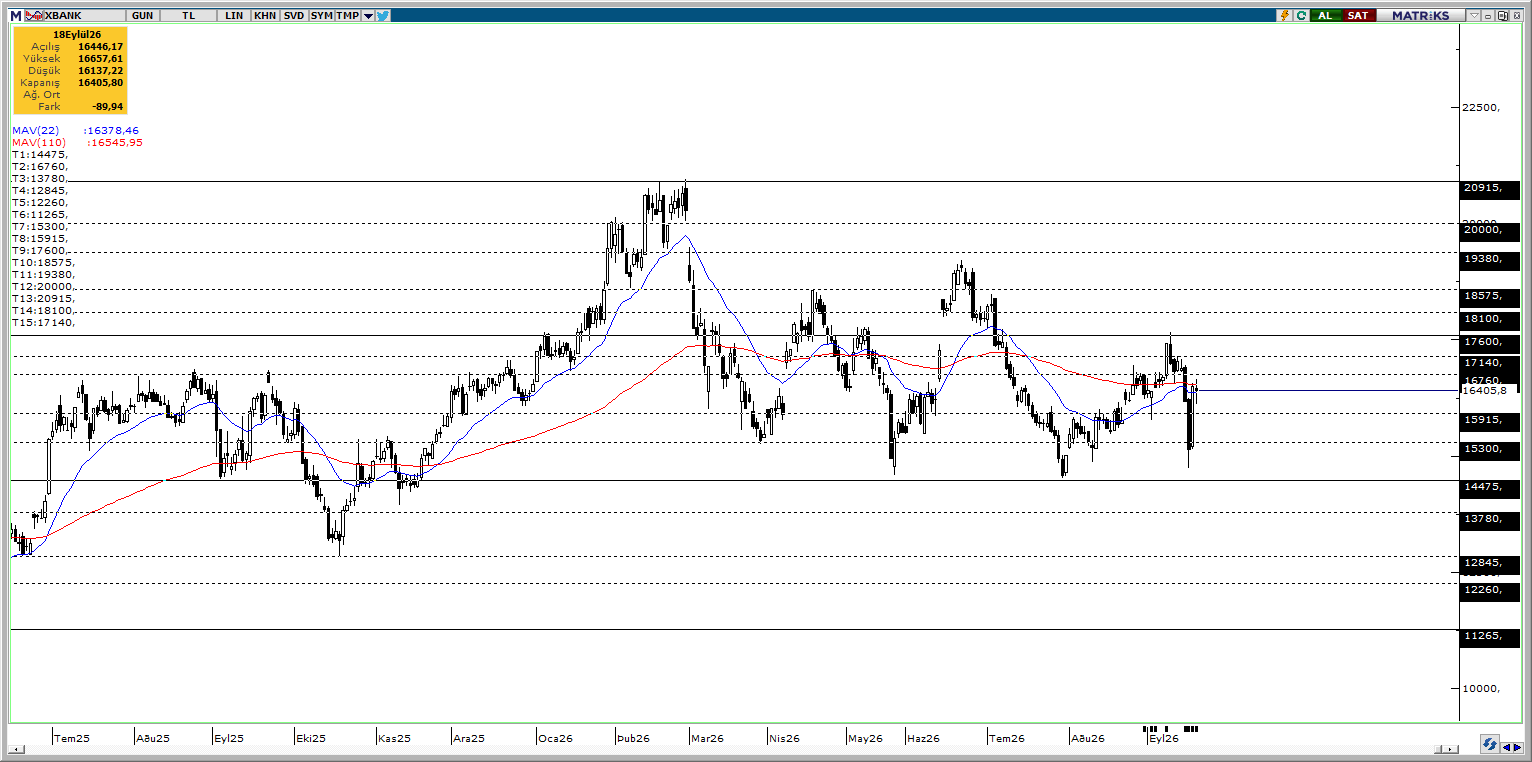Open the TMP template button
This screenshot has width=1532, height=762.
tap(348, 16)
